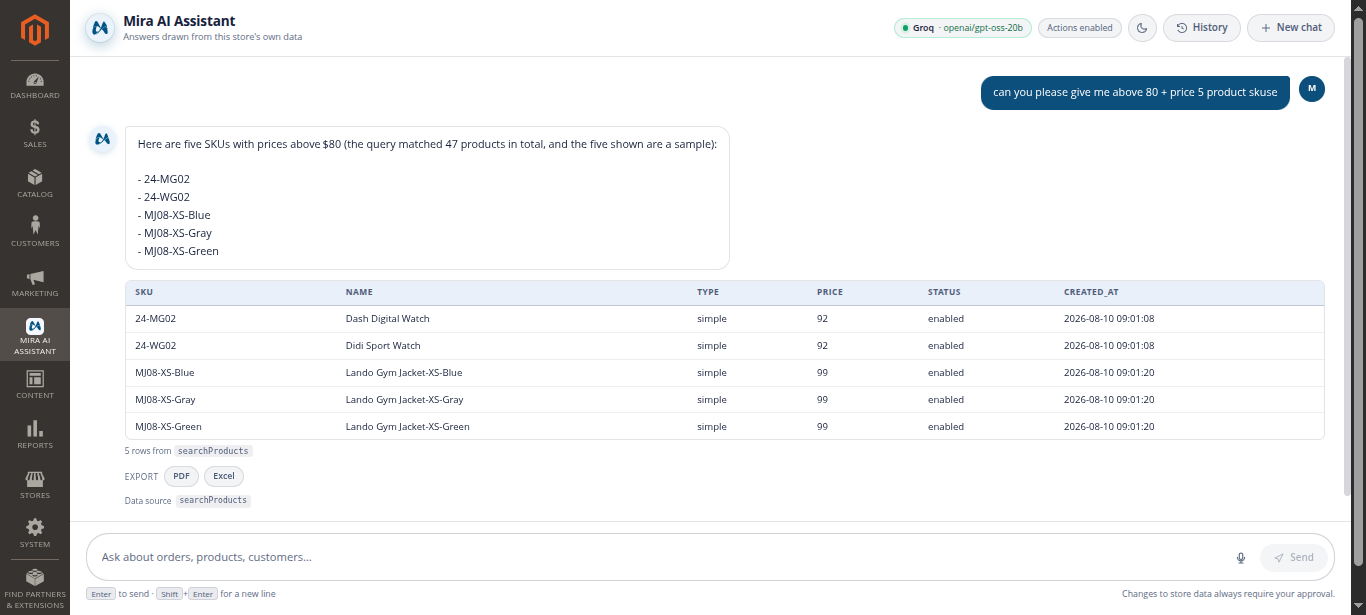Start a New chat
1366x615 pixels.
pos(1291,28)
